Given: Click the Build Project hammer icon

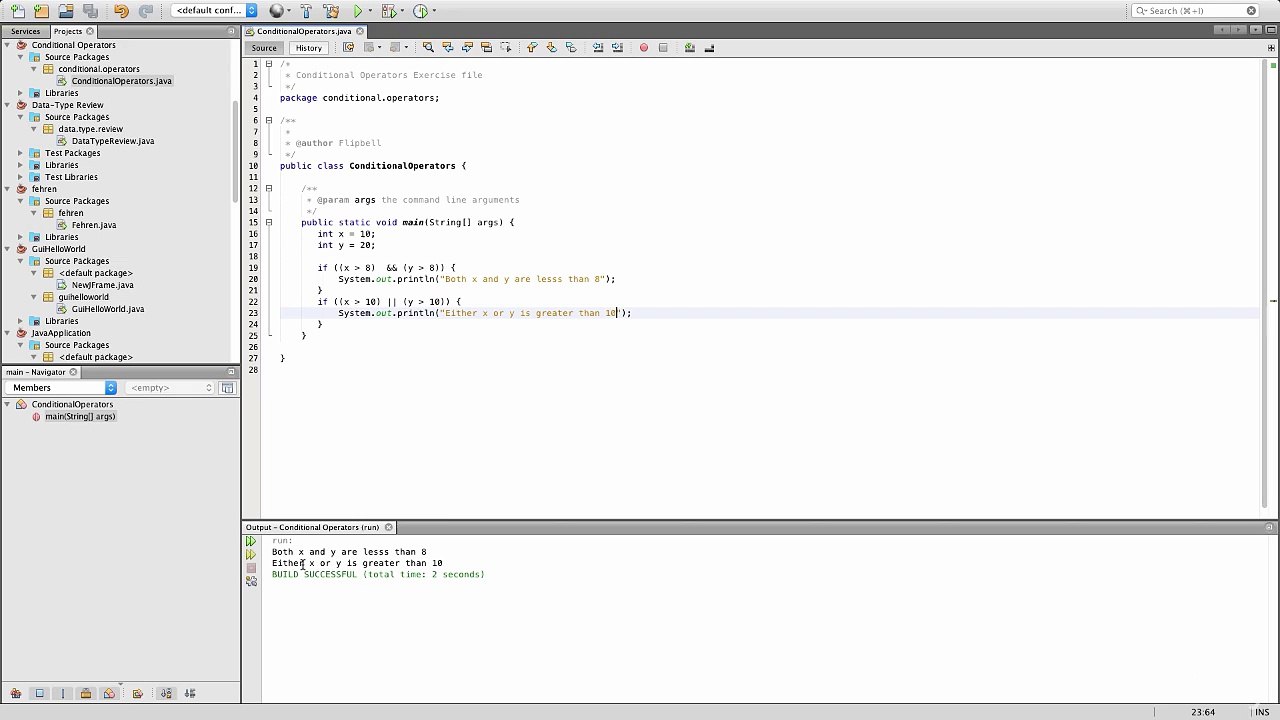Looking at the screenshot, I should 306,11.
